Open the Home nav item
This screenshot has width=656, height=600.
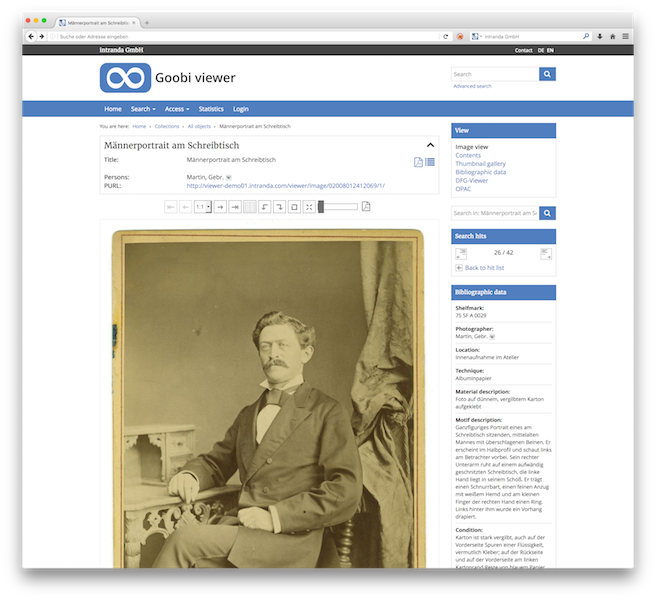[x=113, y=109]
